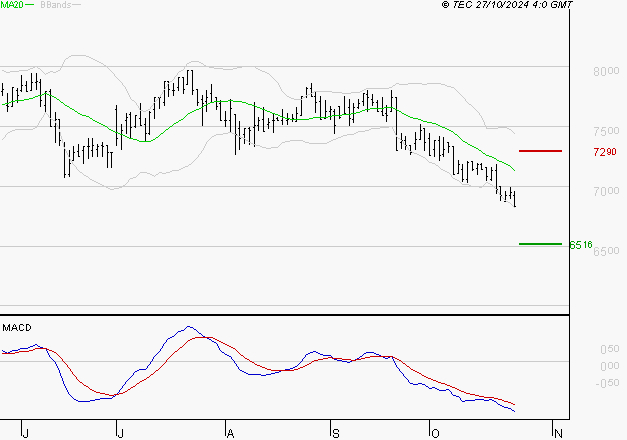Click the S month marker
The width and height of the screenshot is (627, 440).
335,433
